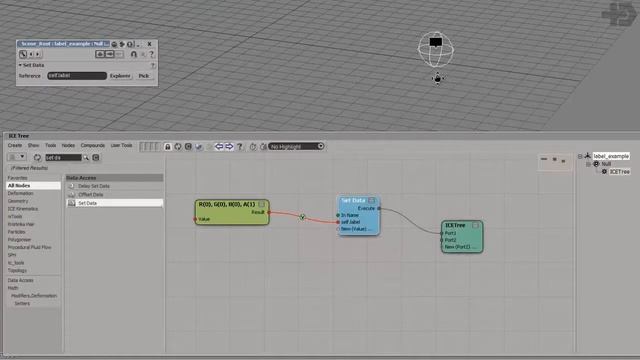Image resolution: width=640 pixels, height=360 pixels.
Task: Click the next arrow in property panel
Action: point(38,54)
